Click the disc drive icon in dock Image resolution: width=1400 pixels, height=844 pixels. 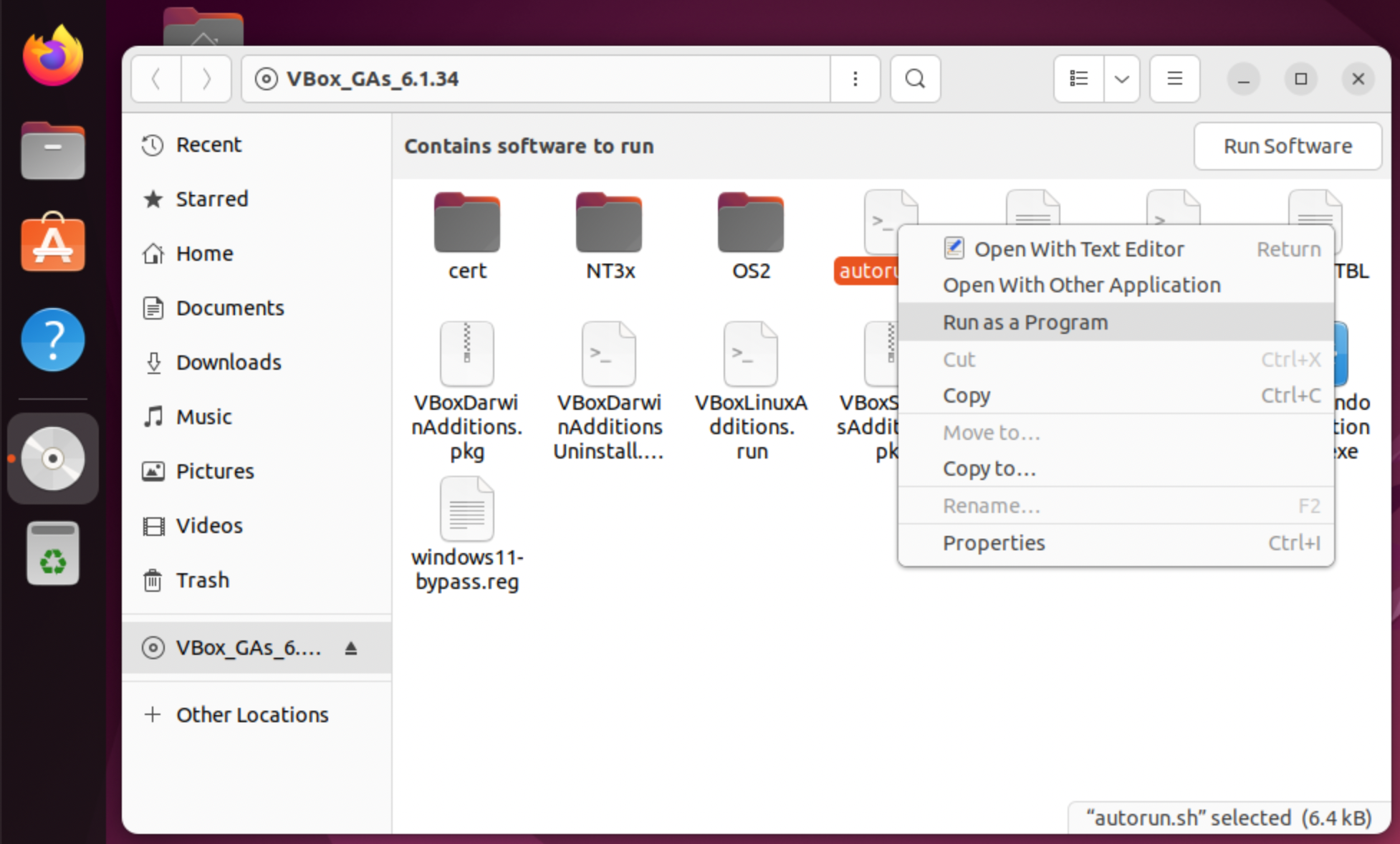(x=52, y=459)
